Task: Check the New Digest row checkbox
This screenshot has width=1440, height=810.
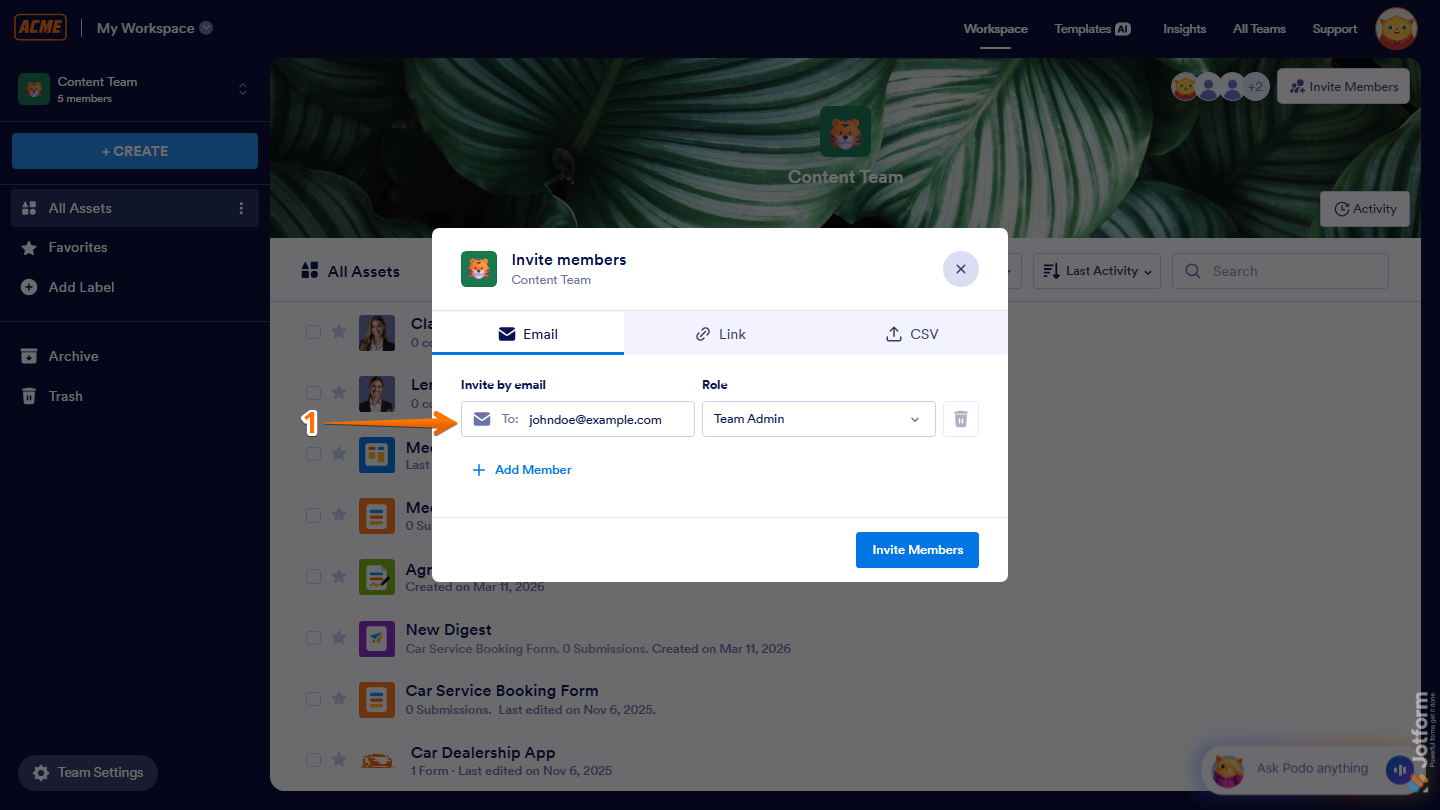Action: pos(313,637)
